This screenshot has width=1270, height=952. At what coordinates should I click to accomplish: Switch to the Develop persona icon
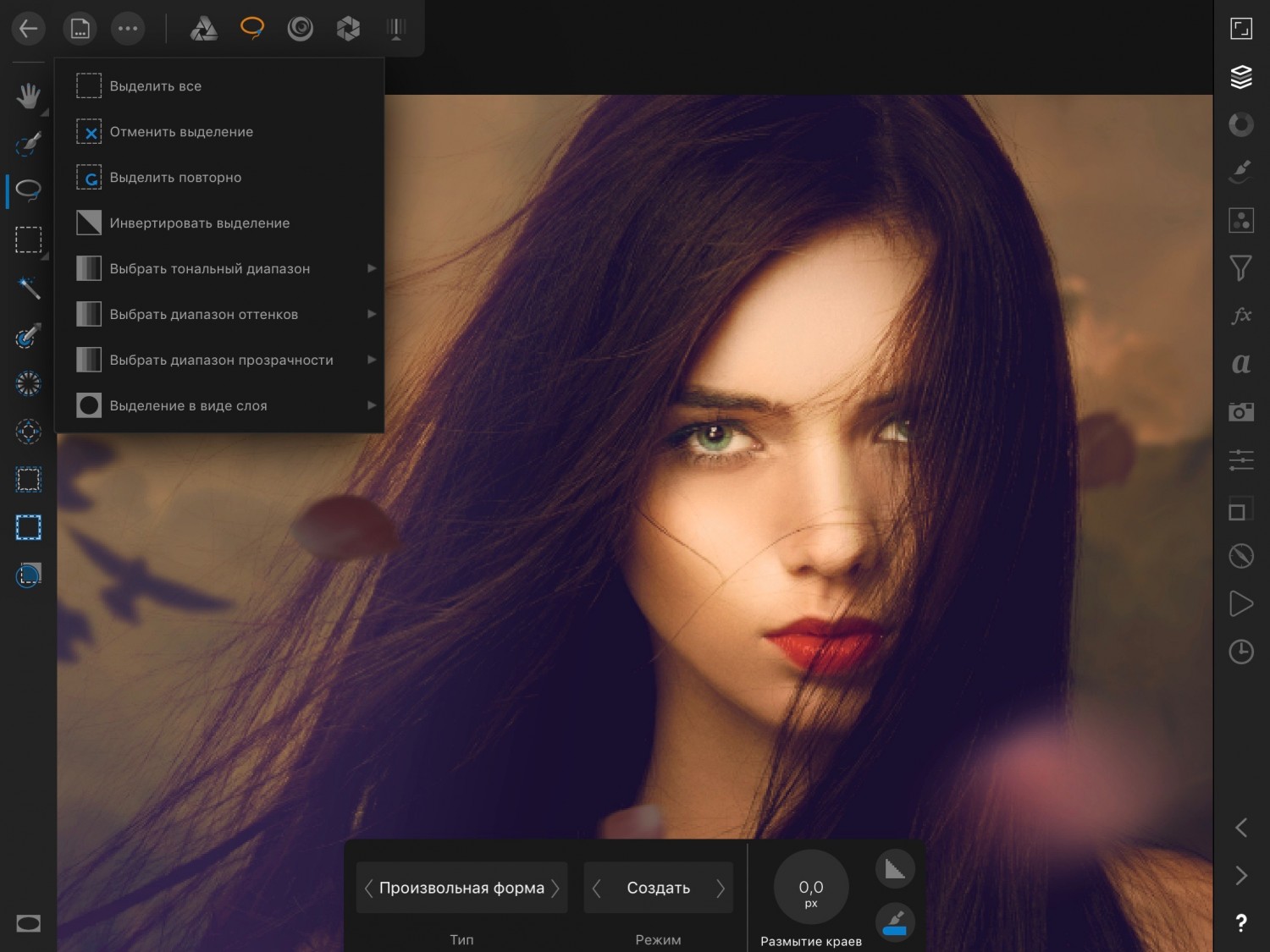(x=348, y=29)
